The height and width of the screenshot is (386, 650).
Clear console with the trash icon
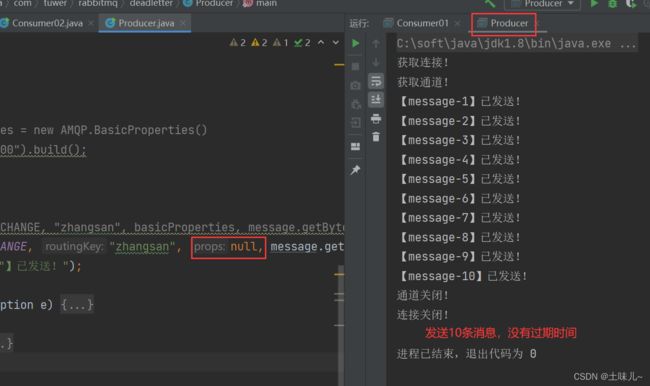point(376,137)
